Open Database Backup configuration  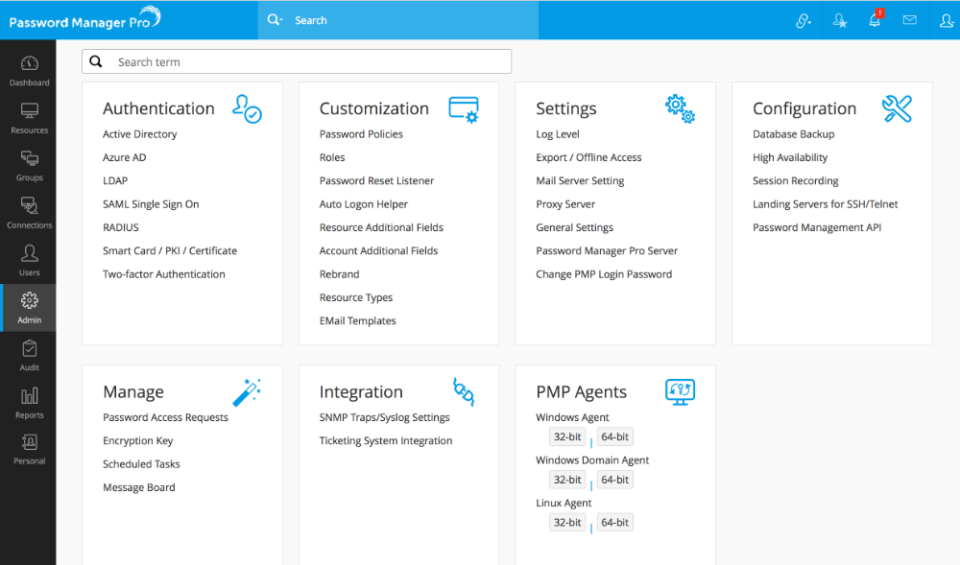(793, 134)
